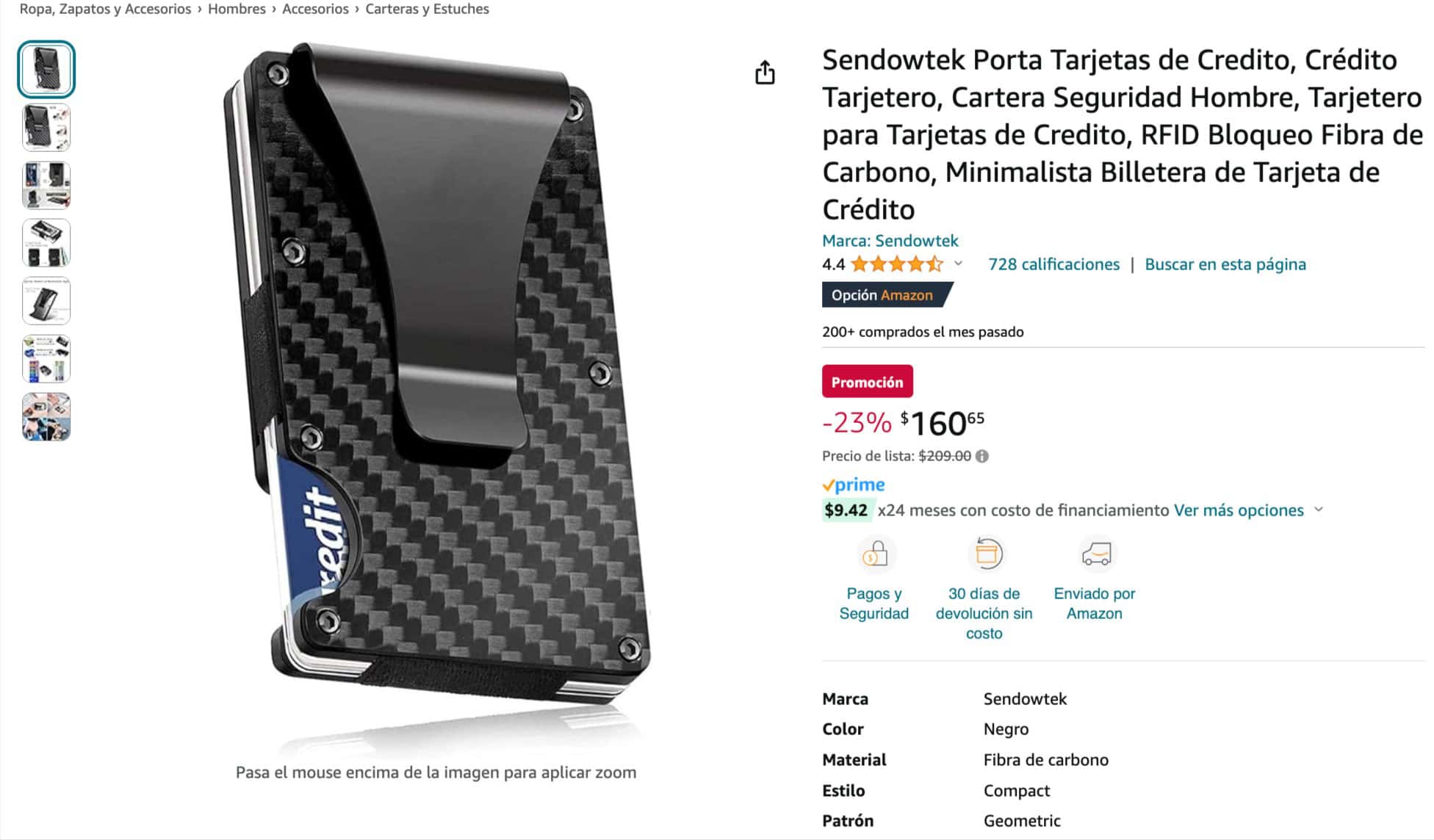Click the Prime logo badge

click(854, 485)
